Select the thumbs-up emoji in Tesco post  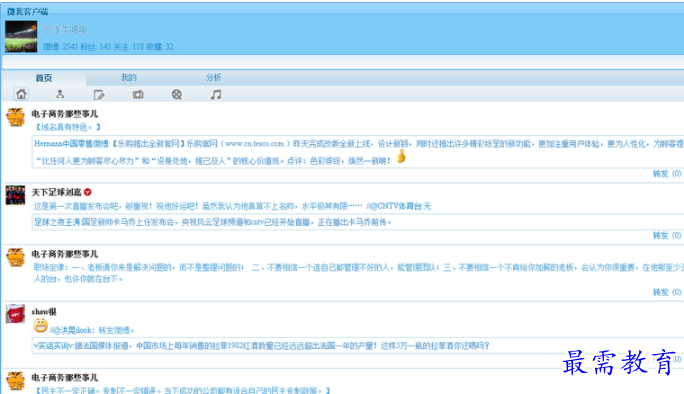tap(401, 156)
